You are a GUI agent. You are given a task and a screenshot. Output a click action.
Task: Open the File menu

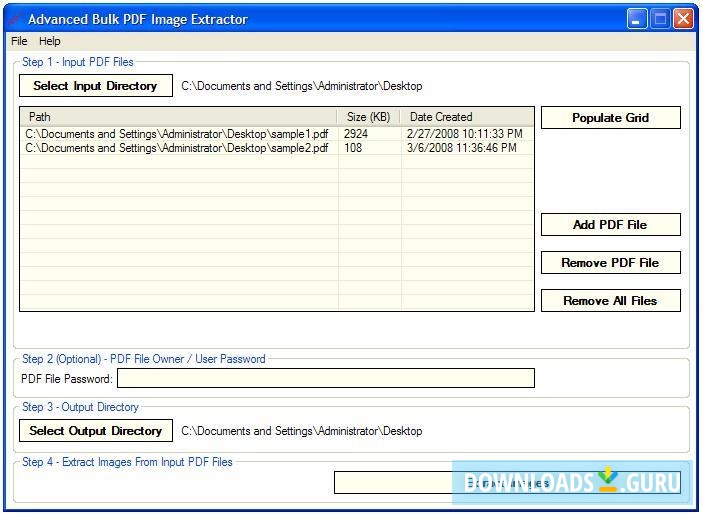(x=19, y=41)
